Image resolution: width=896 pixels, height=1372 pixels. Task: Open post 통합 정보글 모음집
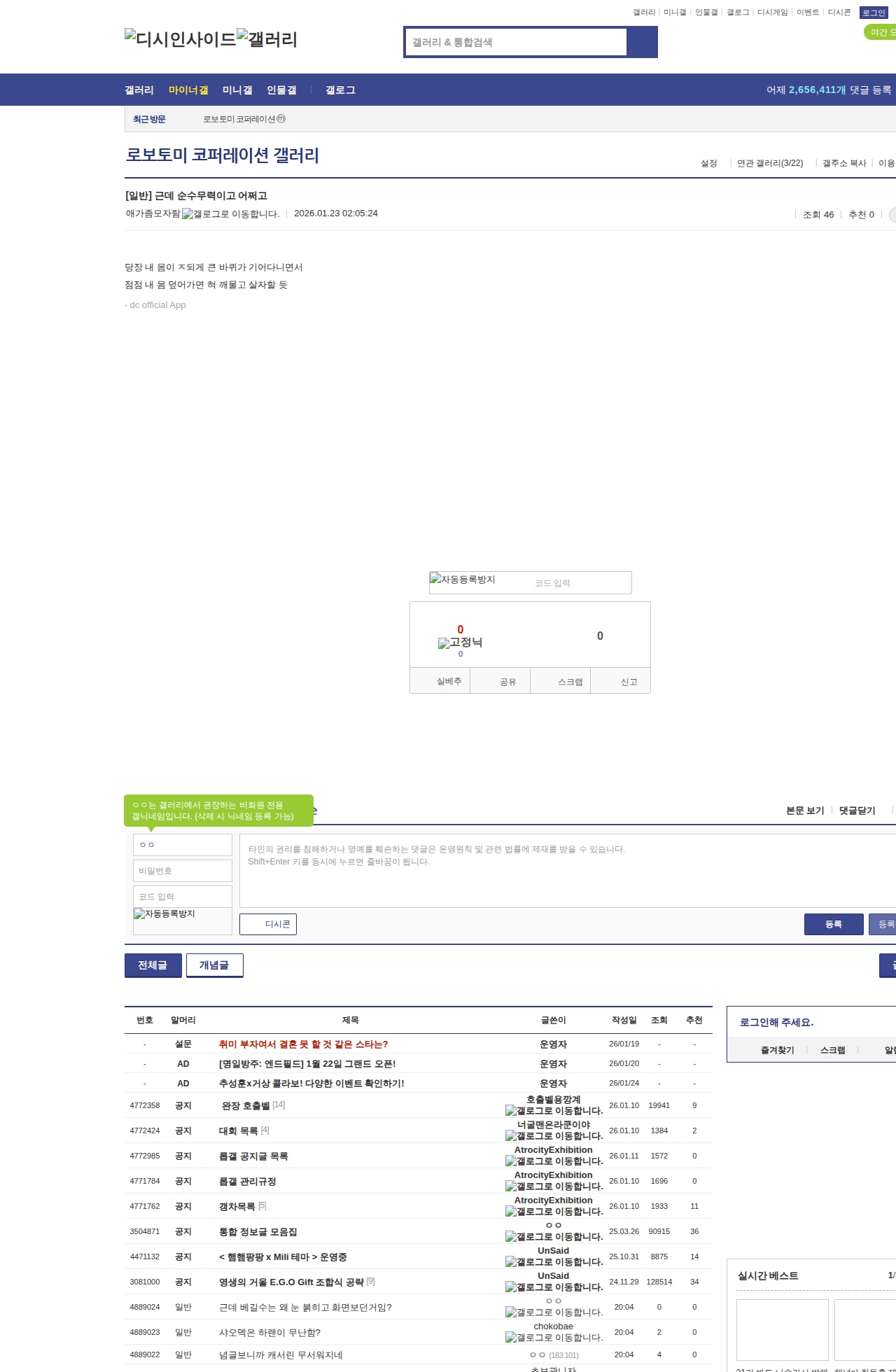click(x=258, y=1231)
